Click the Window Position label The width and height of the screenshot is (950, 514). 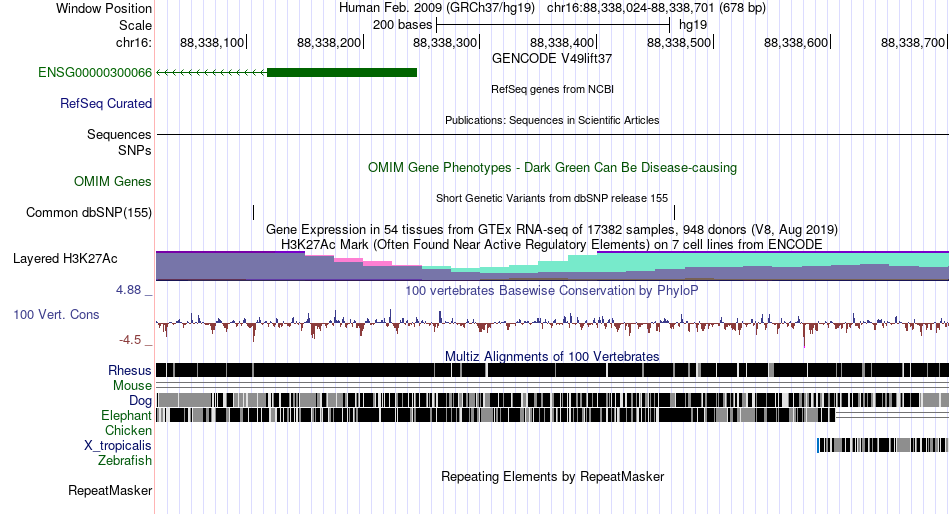(x=104, y=8)
